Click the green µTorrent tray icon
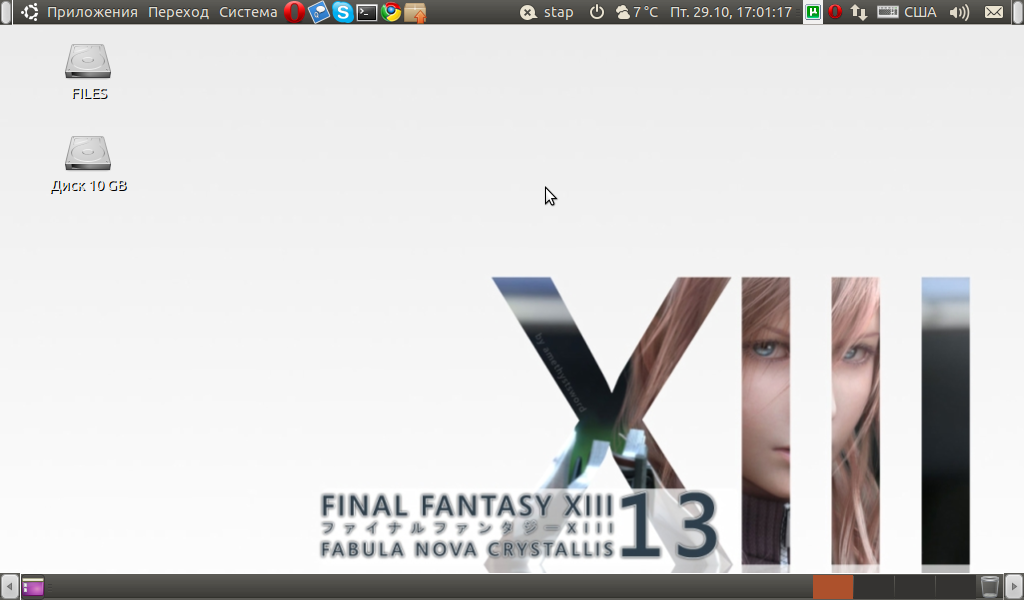Image resolution: width=1024 pixels, height=600 pixels. (x=813, y=12)
